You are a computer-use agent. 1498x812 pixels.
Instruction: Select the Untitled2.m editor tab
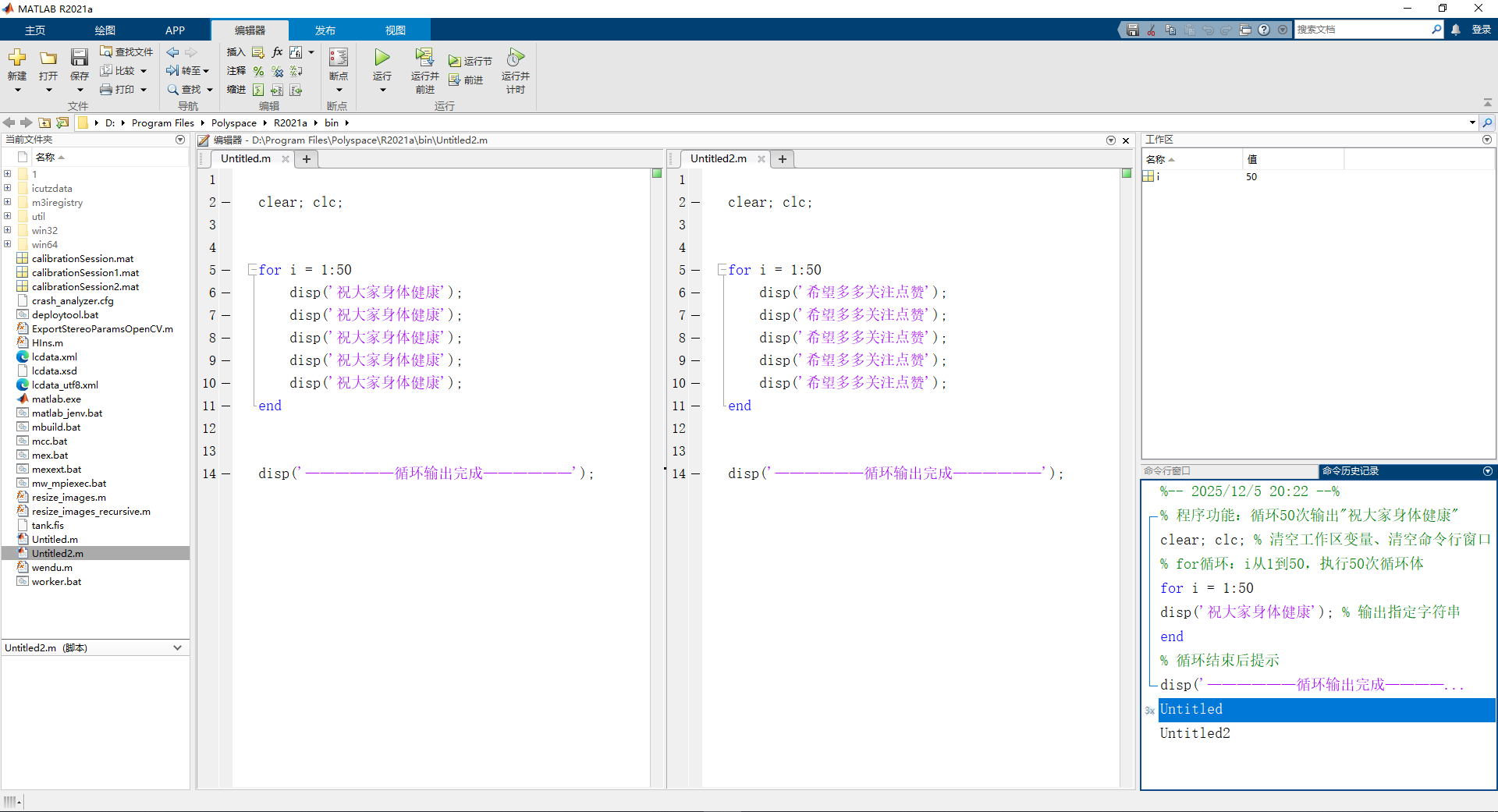[x=718, y=158]
